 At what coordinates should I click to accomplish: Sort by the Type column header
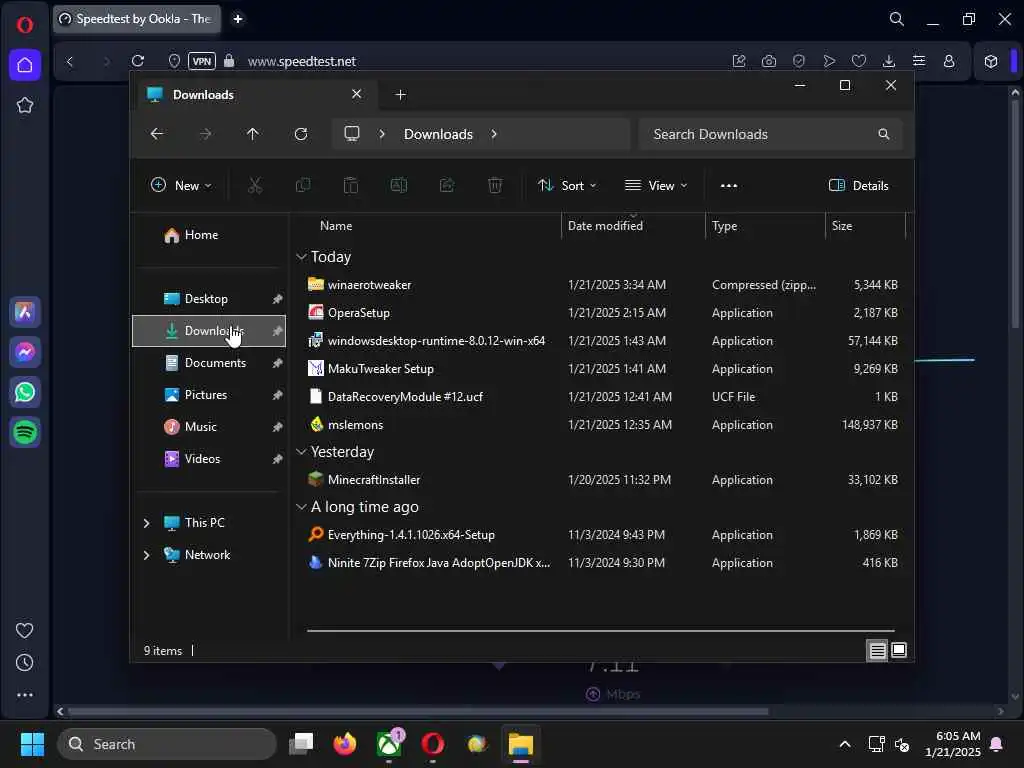(724, 226)
